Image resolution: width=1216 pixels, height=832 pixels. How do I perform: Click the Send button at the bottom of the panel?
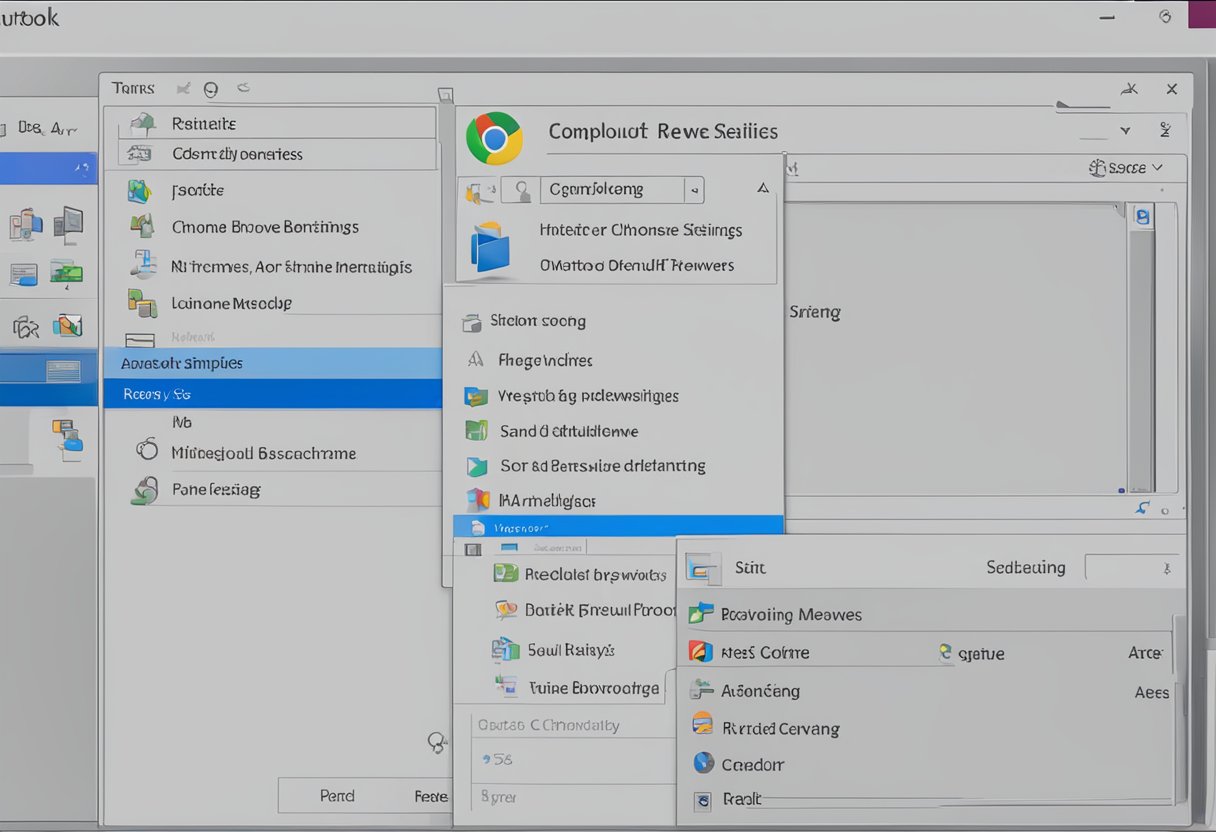pyautogui.click(x=337, y=795)
